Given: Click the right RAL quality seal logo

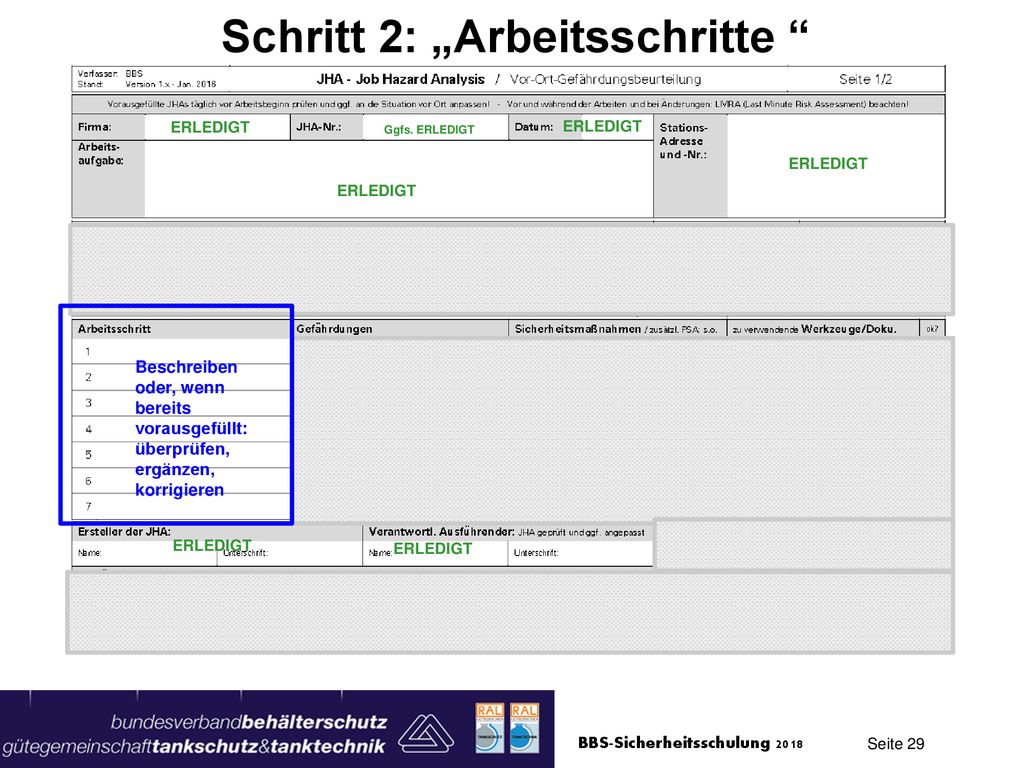Looking at the screenshot, I should click(524, 728).
